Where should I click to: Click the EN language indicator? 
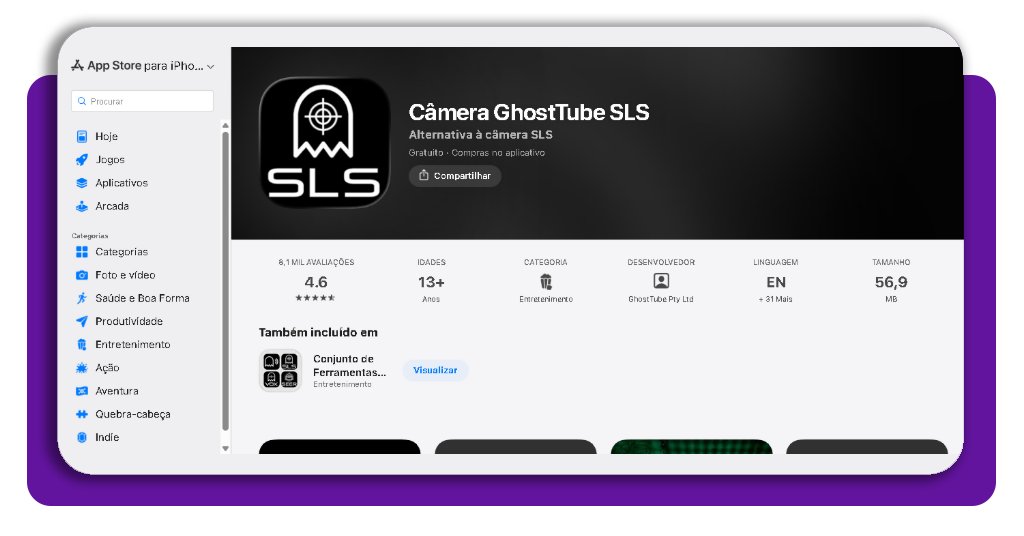776,282
